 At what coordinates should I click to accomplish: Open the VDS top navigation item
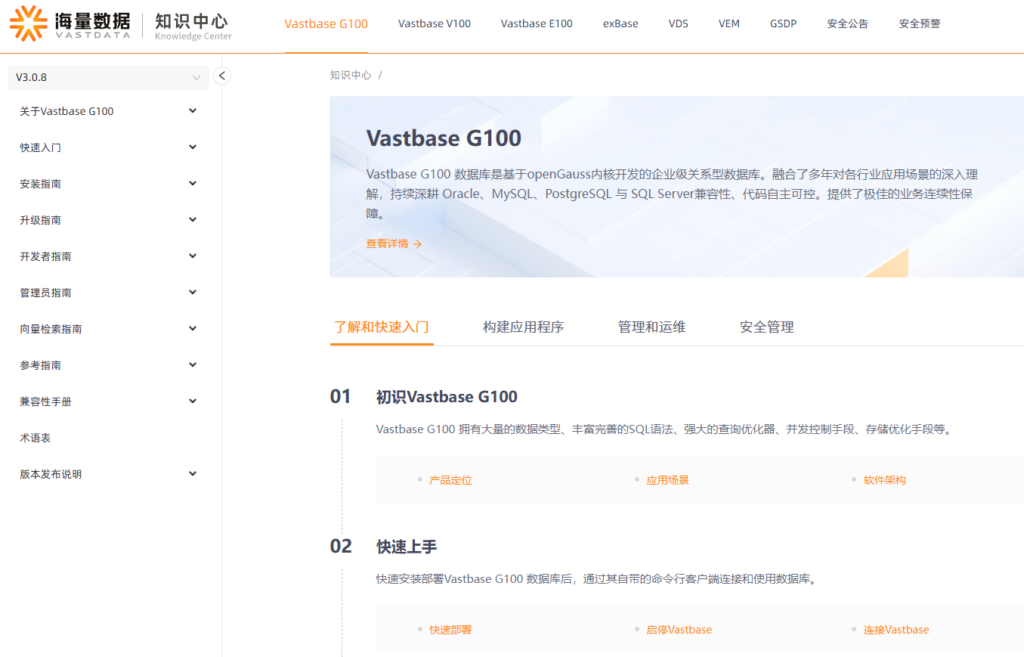679,24
